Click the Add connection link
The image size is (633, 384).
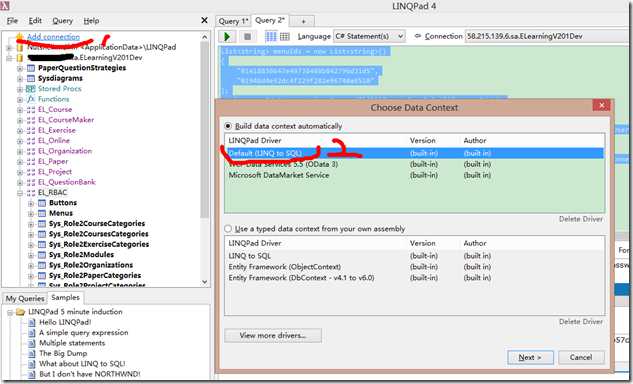pos(53,37)
